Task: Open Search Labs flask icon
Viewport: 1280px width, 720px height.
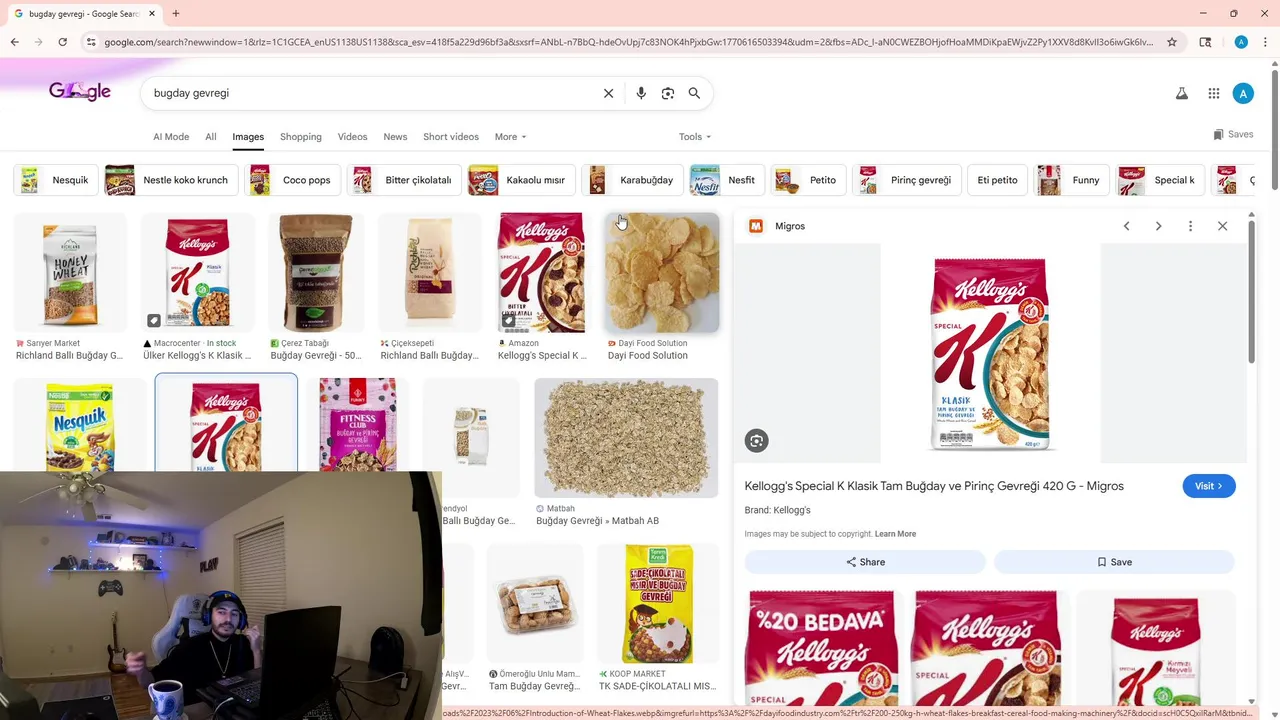Action: click(1181, 93)
